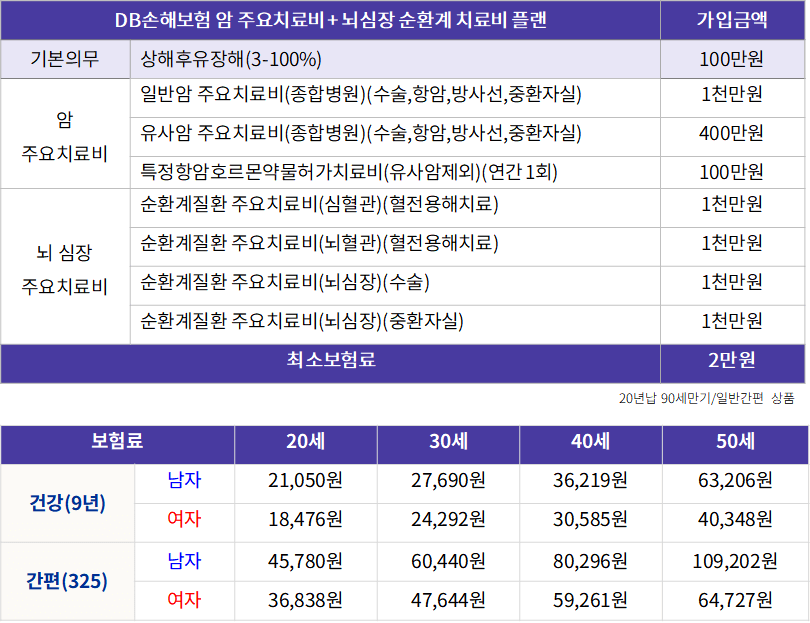Click the plan title 'DB손해보험 암 주요치료비 + 뇌심장 순환계 치료비 플랜'
Image resolution: width=810 pixels, height=623 pixels.
pos(331,20)
